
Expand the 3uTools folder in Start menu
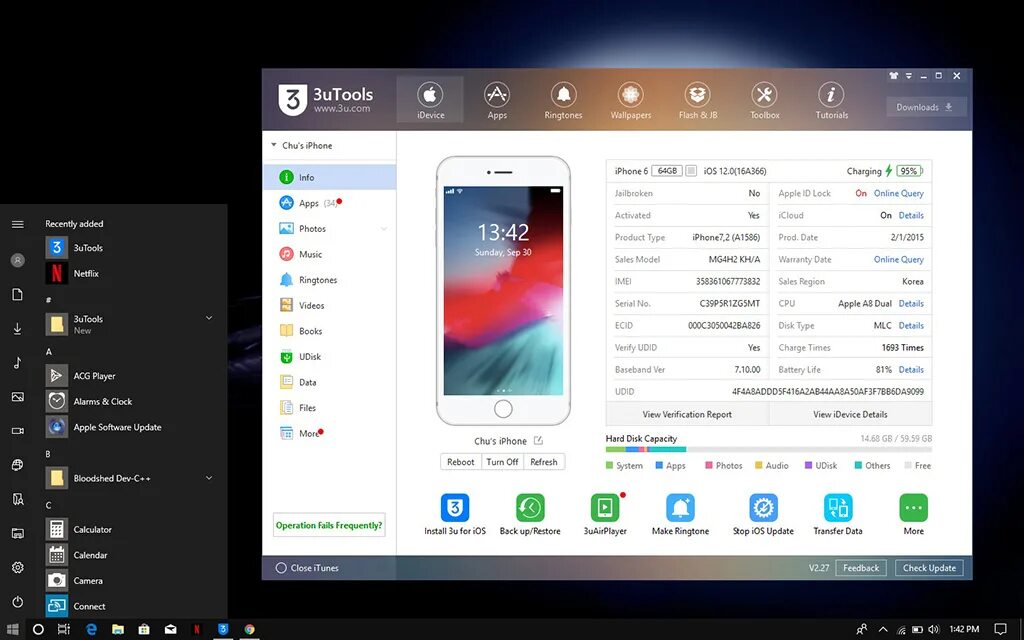pyautogui.click(x=209, y=318)
